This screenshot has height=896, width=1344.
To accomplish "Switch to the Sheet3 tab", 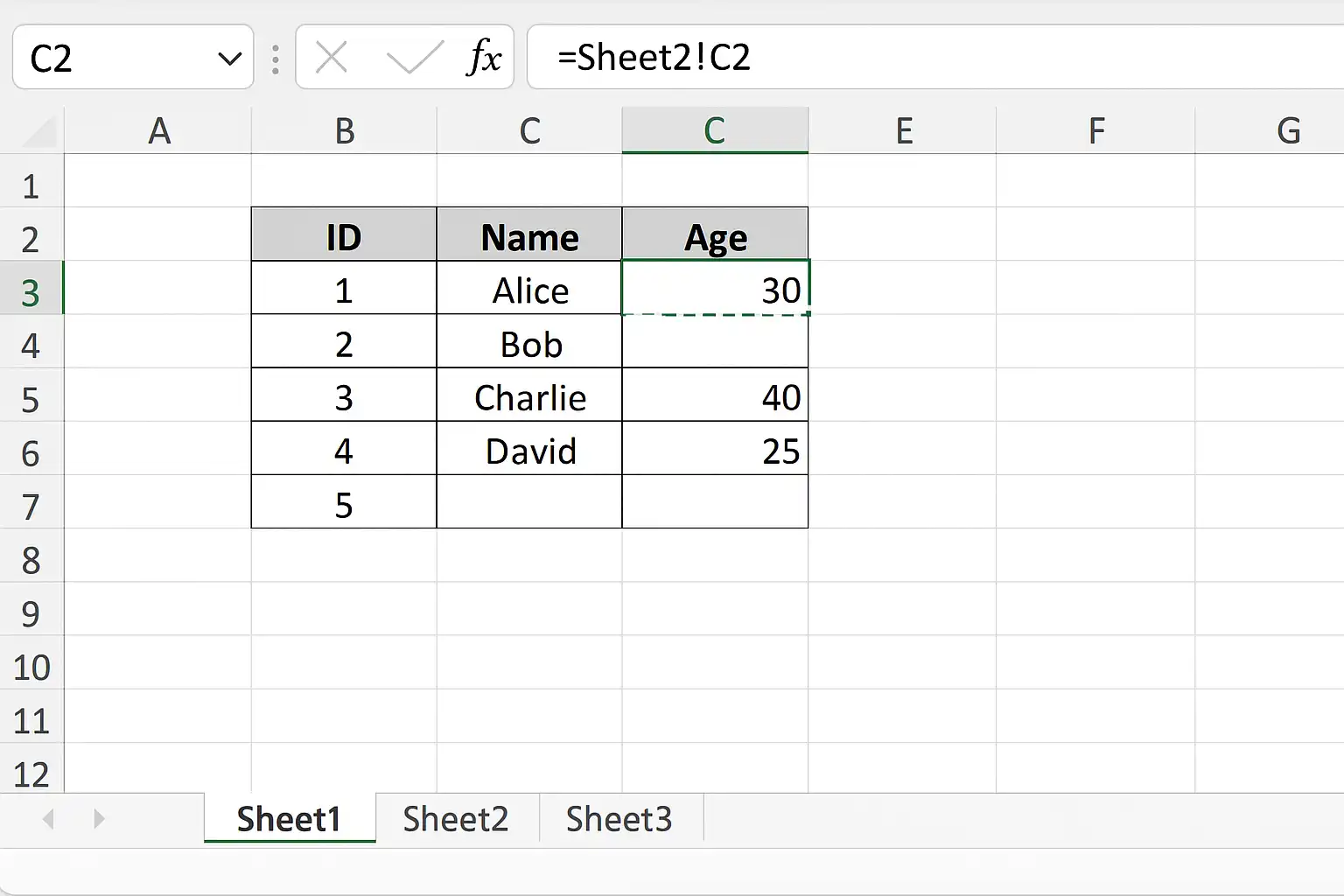I will [x=619, y=819].
